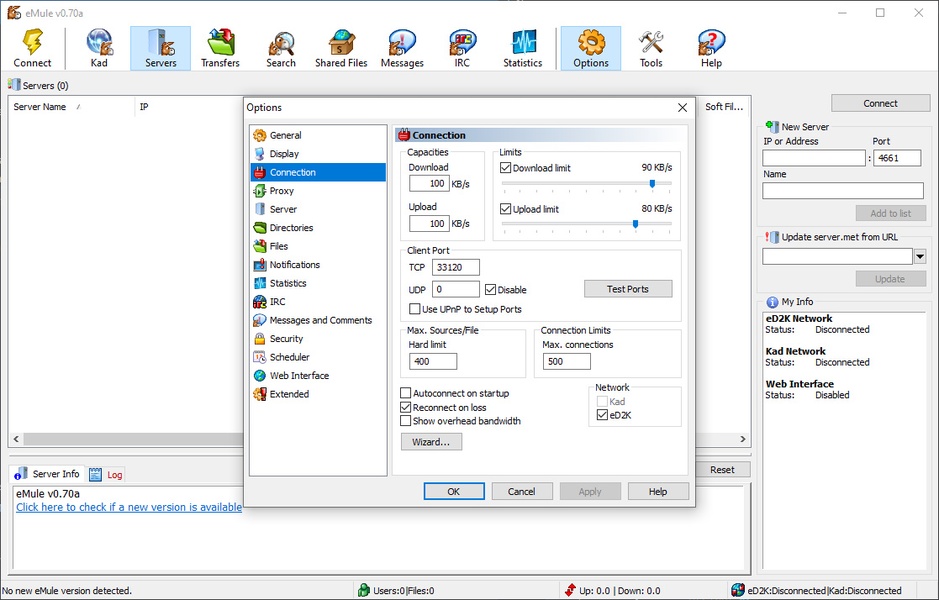Click the new version check link

[x=129, y=507]
